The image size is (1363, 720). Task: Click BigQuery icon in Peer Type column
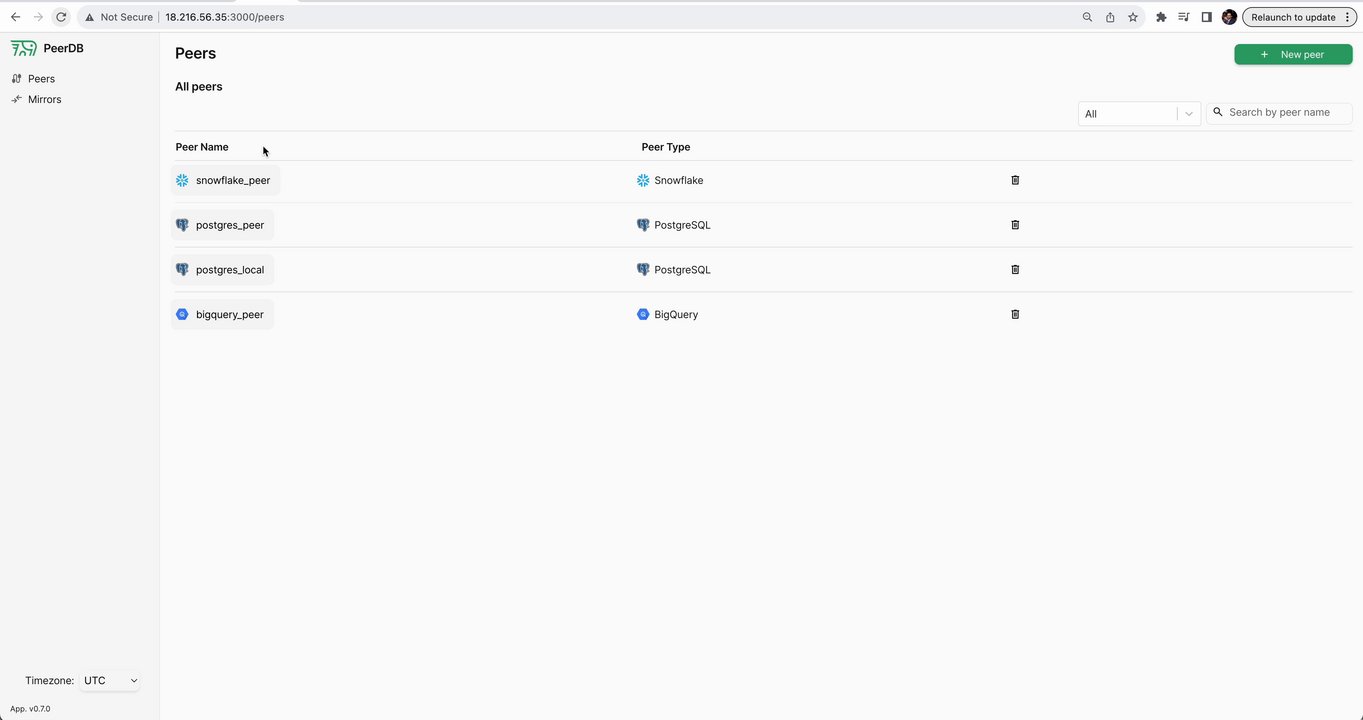643,314
